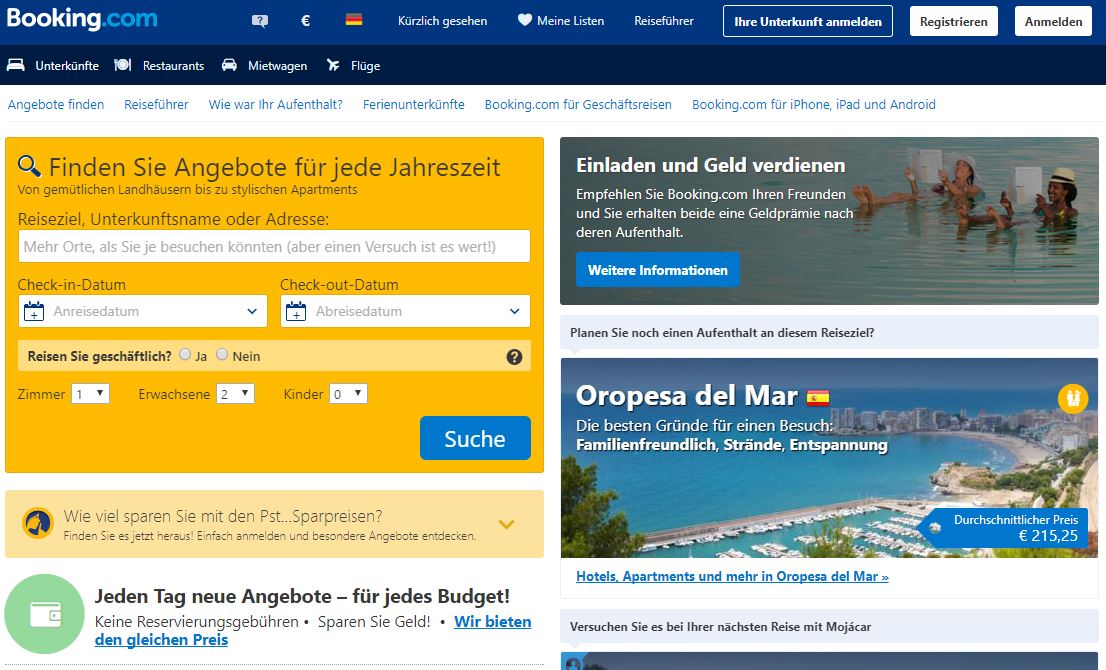Go to the Mietwagen section
Image resolution: width=1106 pixels, height=670 pixels.
tap(278, 66)
